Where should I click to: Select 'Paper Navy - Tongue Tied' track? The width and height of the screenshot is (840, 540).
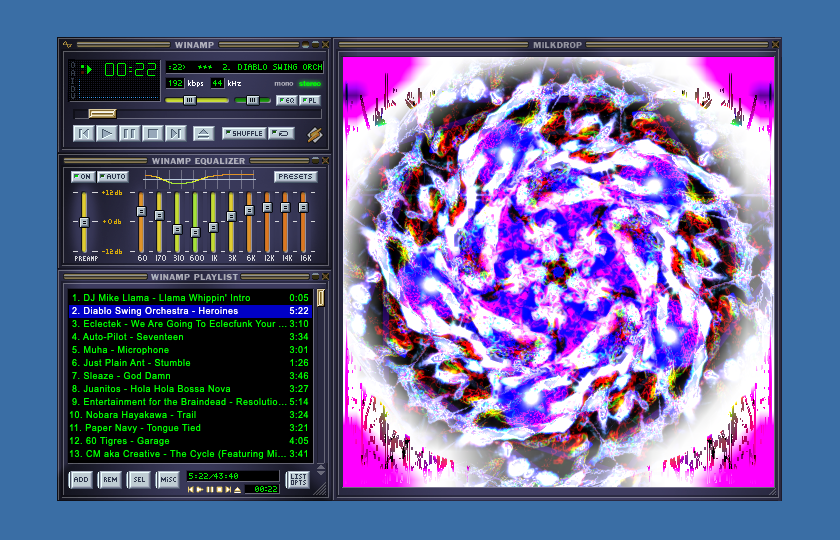click(x=190, y=428)
